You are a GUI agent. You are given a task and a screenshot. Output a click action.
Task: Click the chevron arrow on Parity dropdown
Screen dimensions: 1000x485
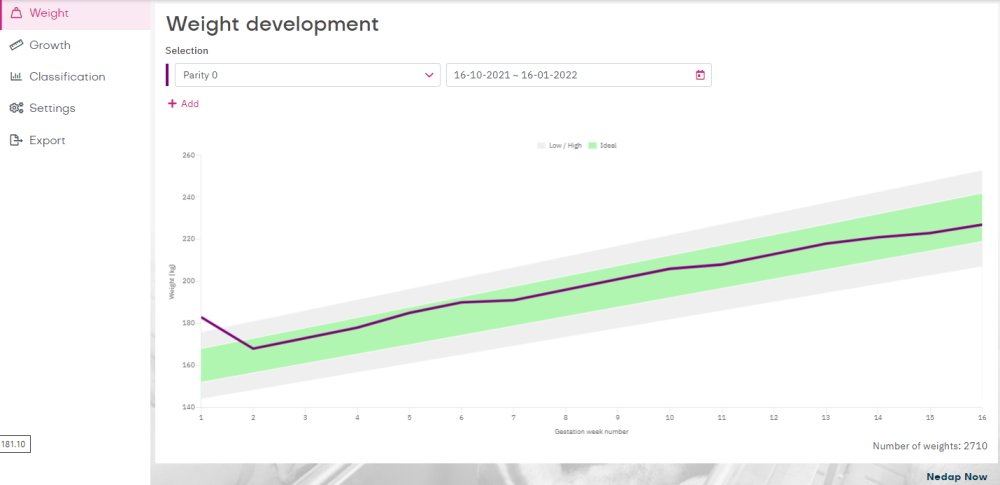pos(429,75)
